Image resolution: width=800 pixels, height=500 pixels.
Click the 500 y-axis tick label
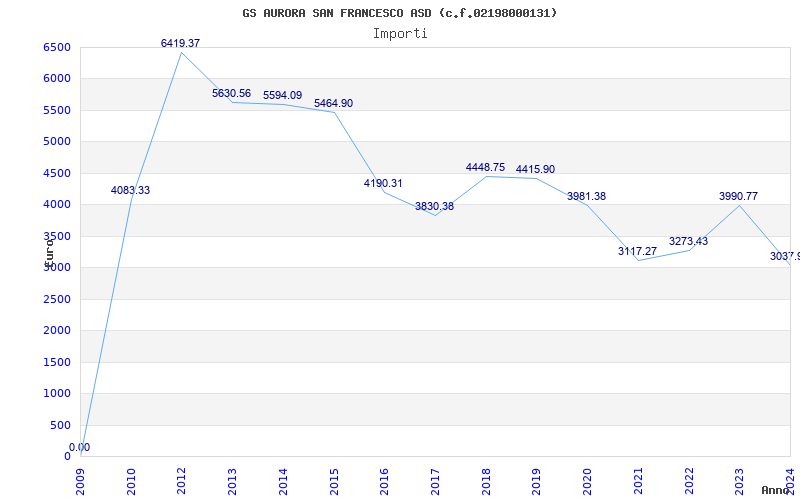coord(60,425)
